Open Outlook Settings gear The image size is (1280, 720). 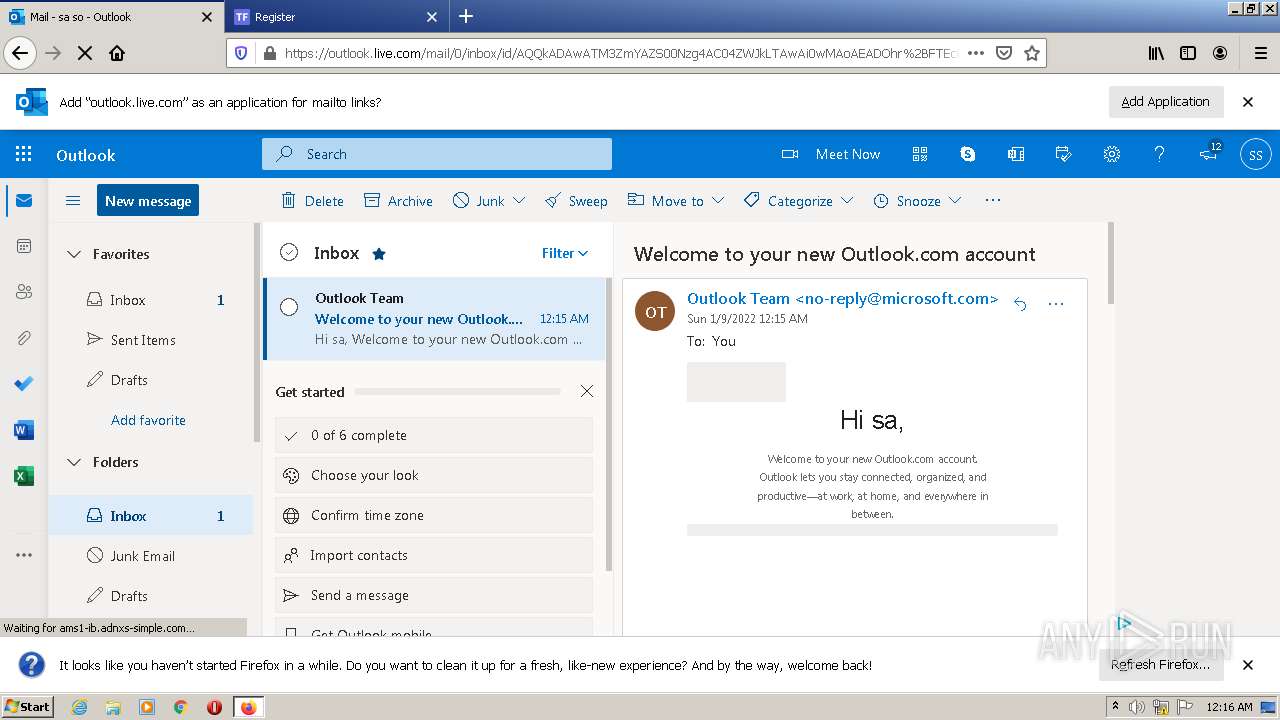point(1112,154)
